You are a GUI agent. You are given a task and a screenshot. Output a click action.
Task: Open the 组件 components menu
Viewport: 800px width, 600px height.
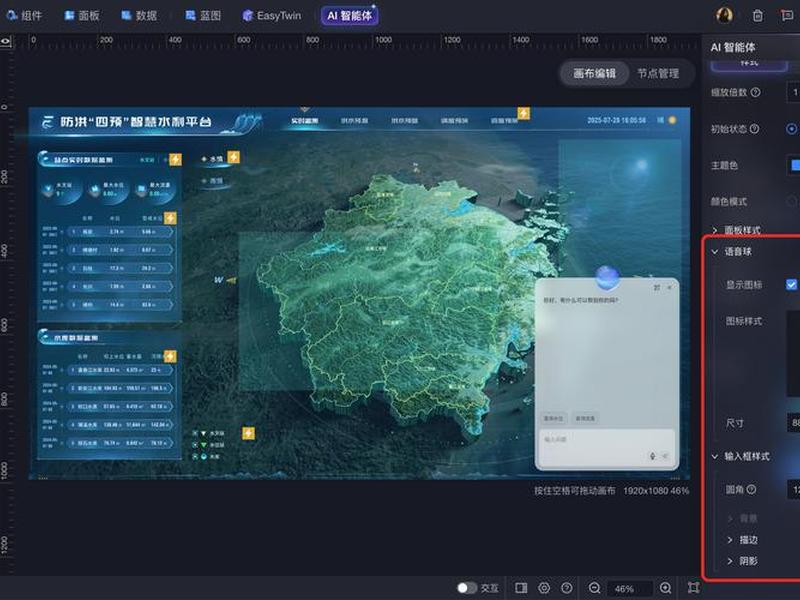[24, 15]
